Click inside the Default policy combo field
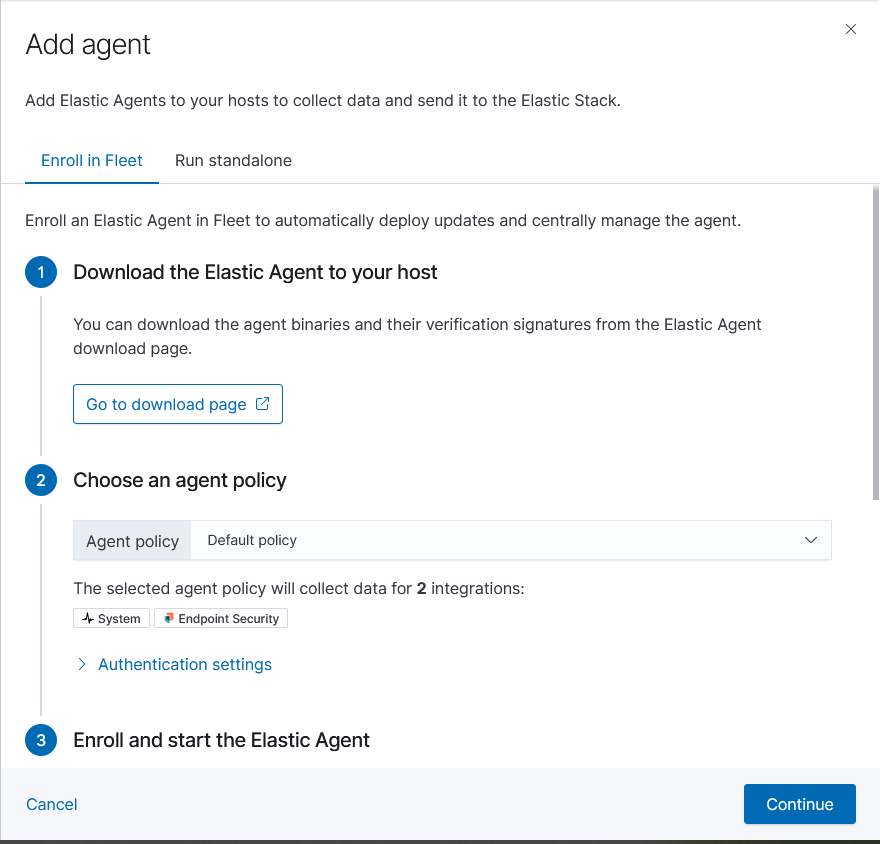 [x=450, y=540]
